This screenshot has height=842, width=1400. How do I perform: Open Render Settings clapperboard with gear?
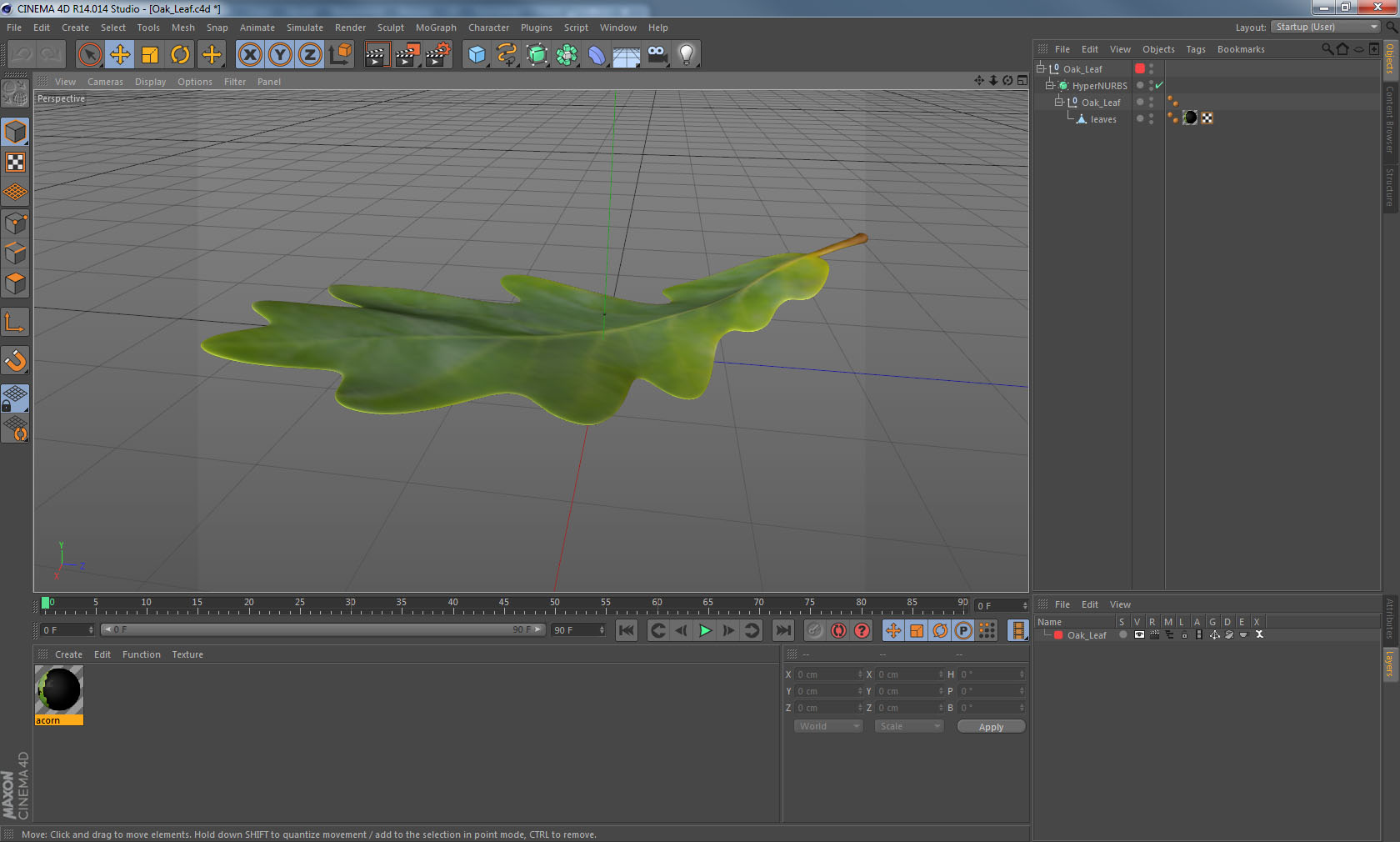[437, 55]
